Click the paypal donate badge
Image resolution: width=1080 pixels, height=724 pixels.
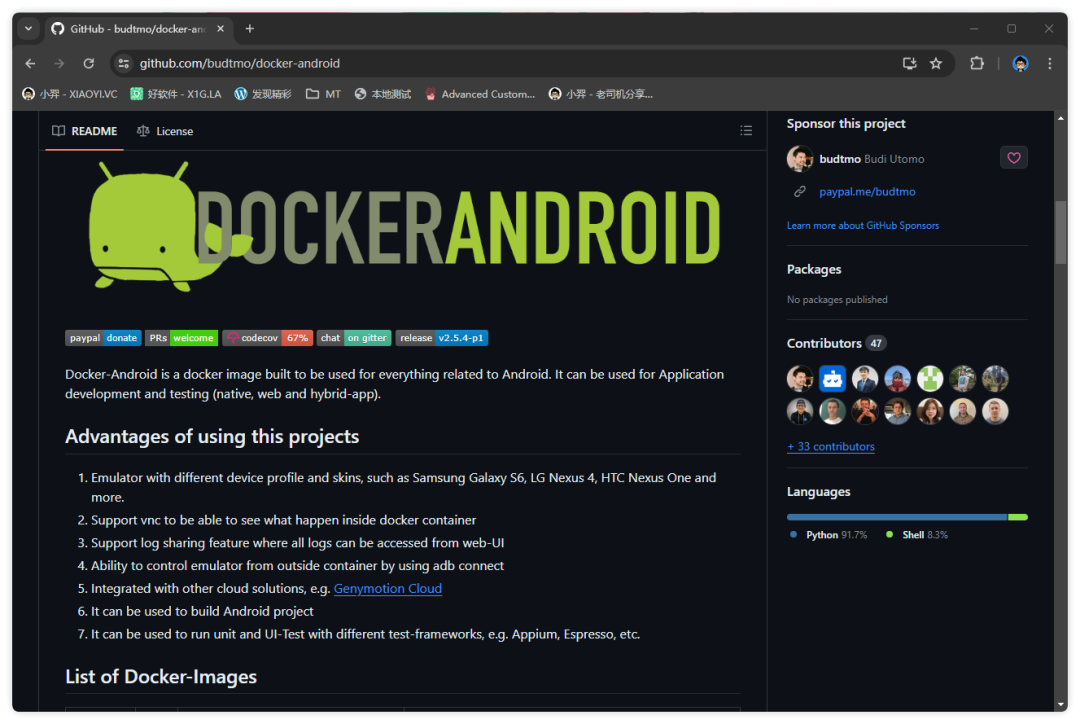pos(103,338)
